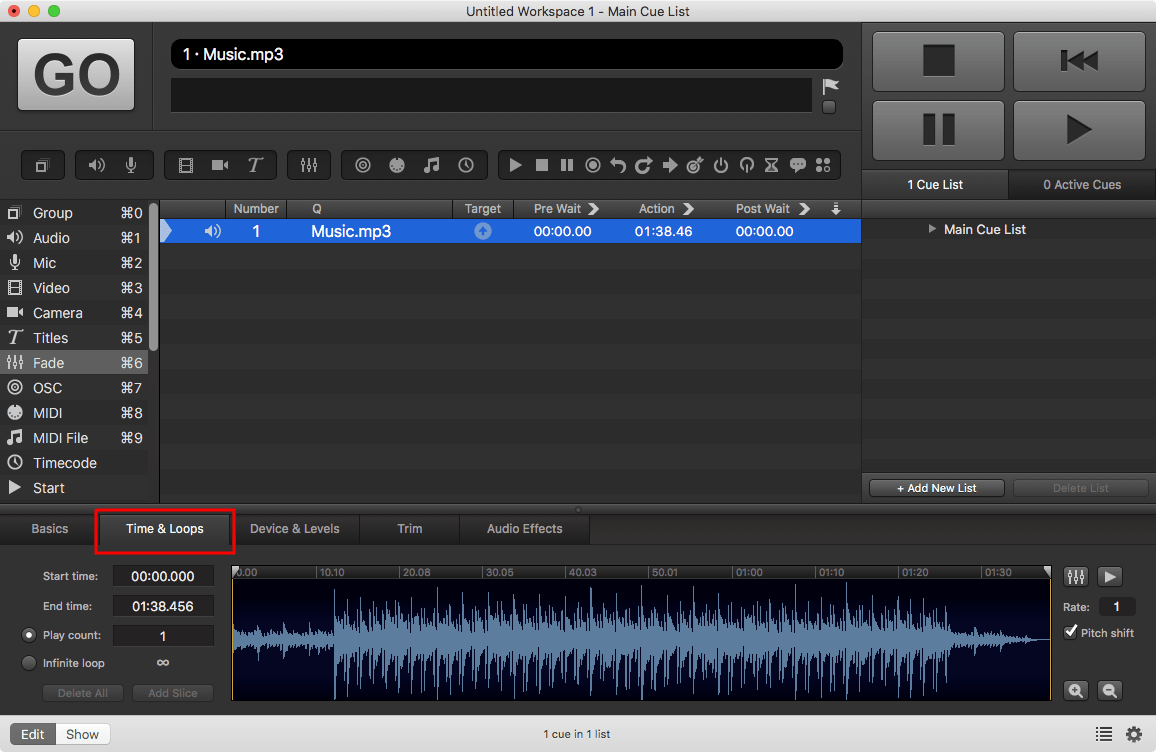Click the GoTo cue right-arrow toolbar icon

coord(669,165)
